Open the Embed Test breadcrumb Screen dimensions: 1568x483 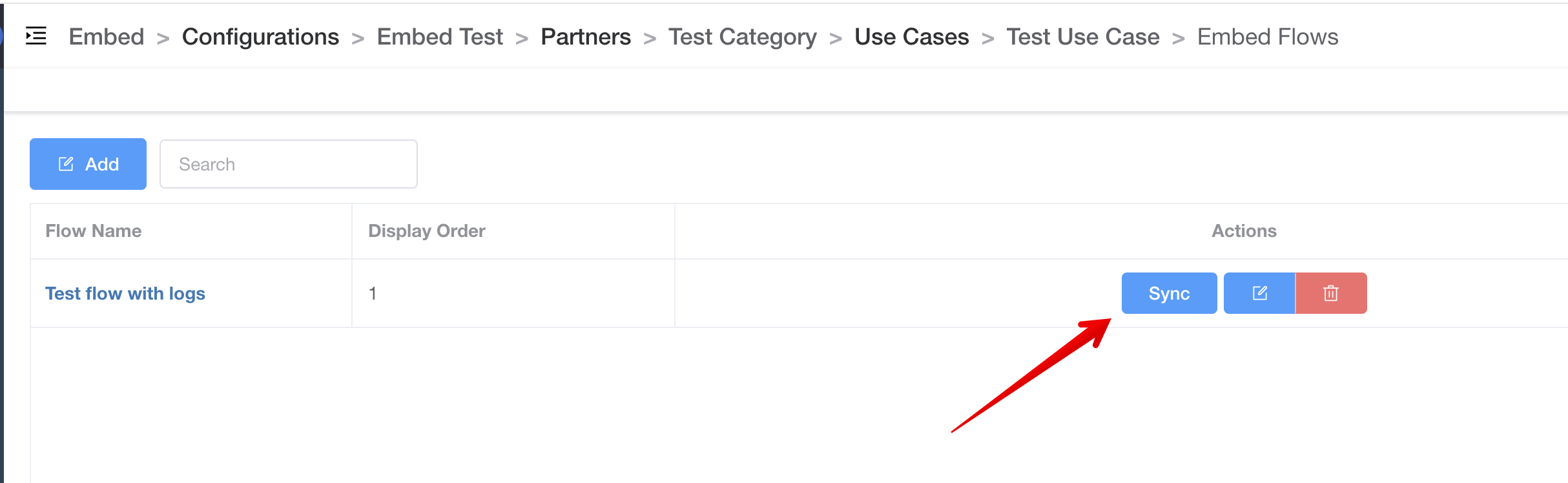tap(440, 37)
